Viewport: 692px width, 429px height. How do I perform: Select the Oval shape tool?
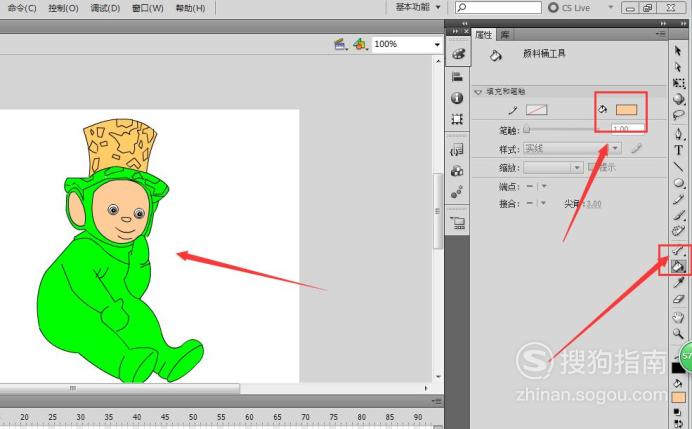[678, 183]
